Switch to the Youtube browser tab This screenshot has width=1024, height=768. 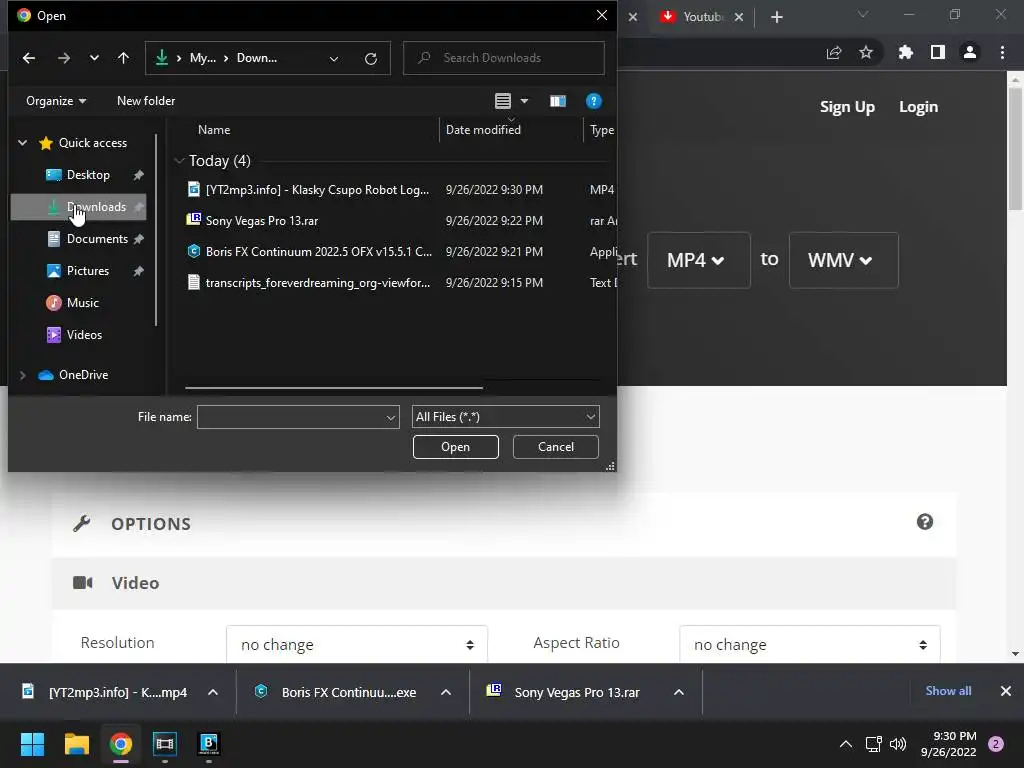pyautogui.click(x=702, y=17)
